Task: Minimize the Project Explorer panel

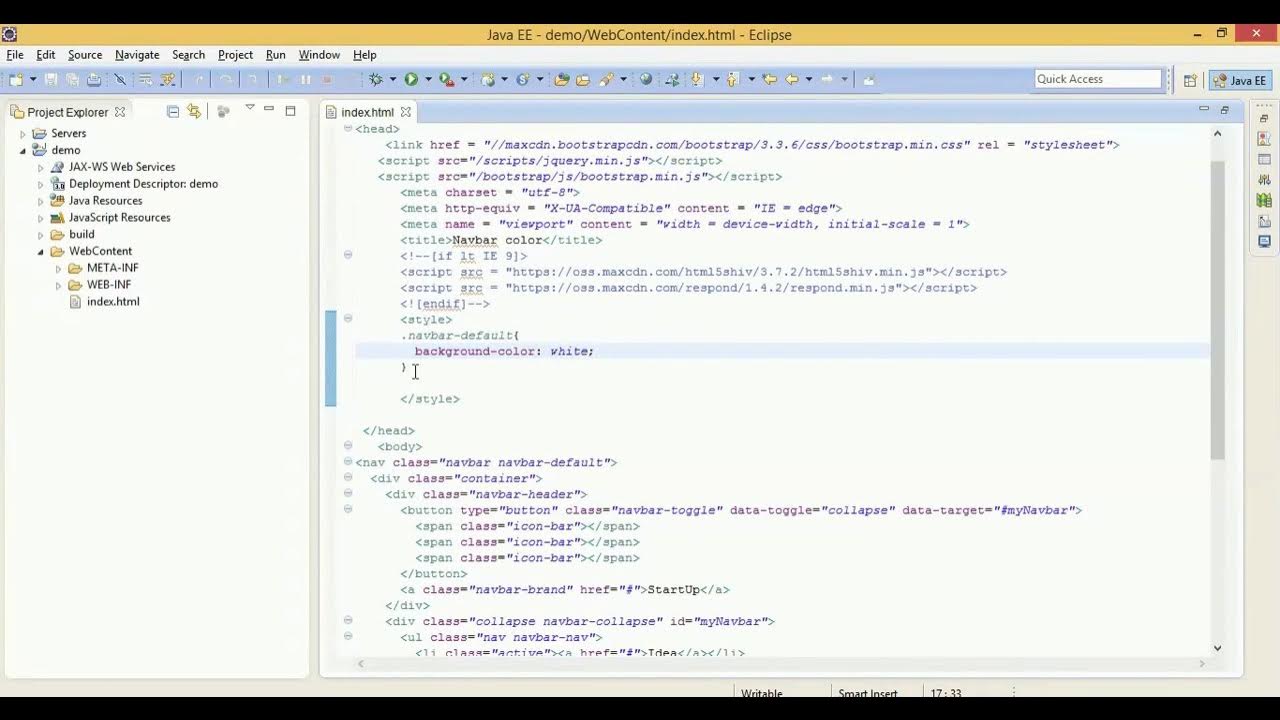Action: pos(269,110)
